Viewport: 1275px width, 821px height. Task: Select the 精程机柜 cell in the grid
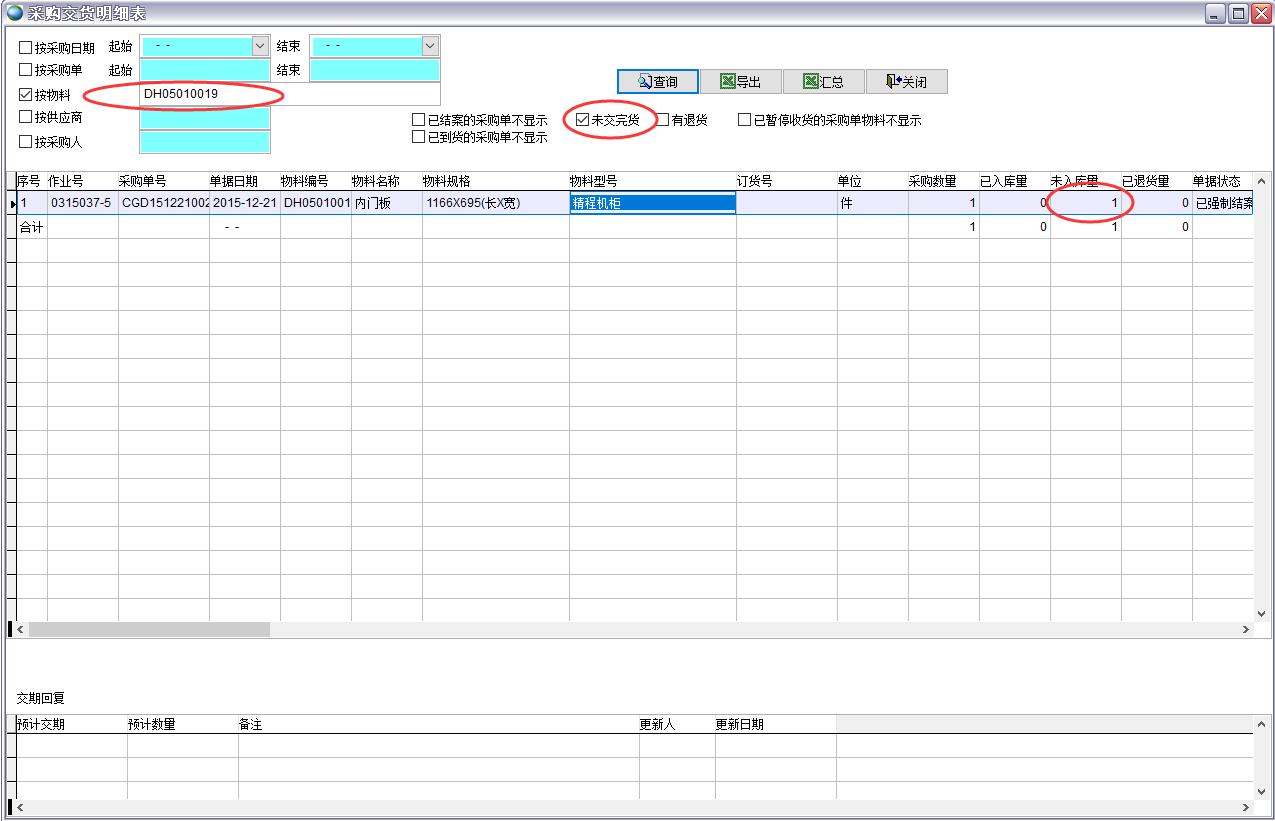652,203
